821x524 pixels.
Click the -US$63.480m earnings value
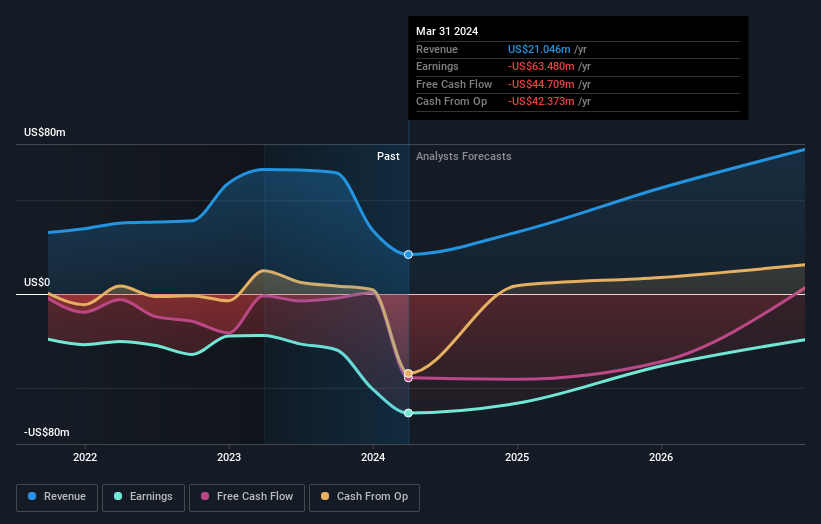pyautogui.click(x=541, y=66)
